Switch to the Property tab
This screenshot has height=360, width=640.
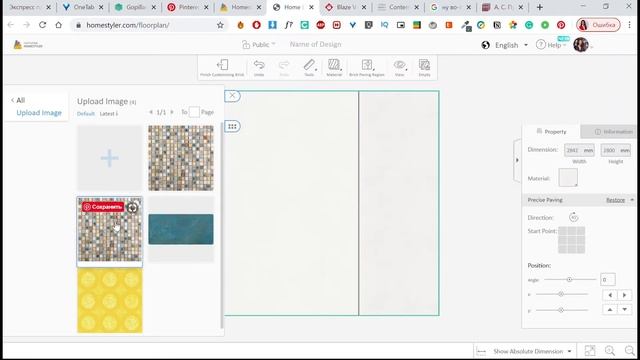551,131
